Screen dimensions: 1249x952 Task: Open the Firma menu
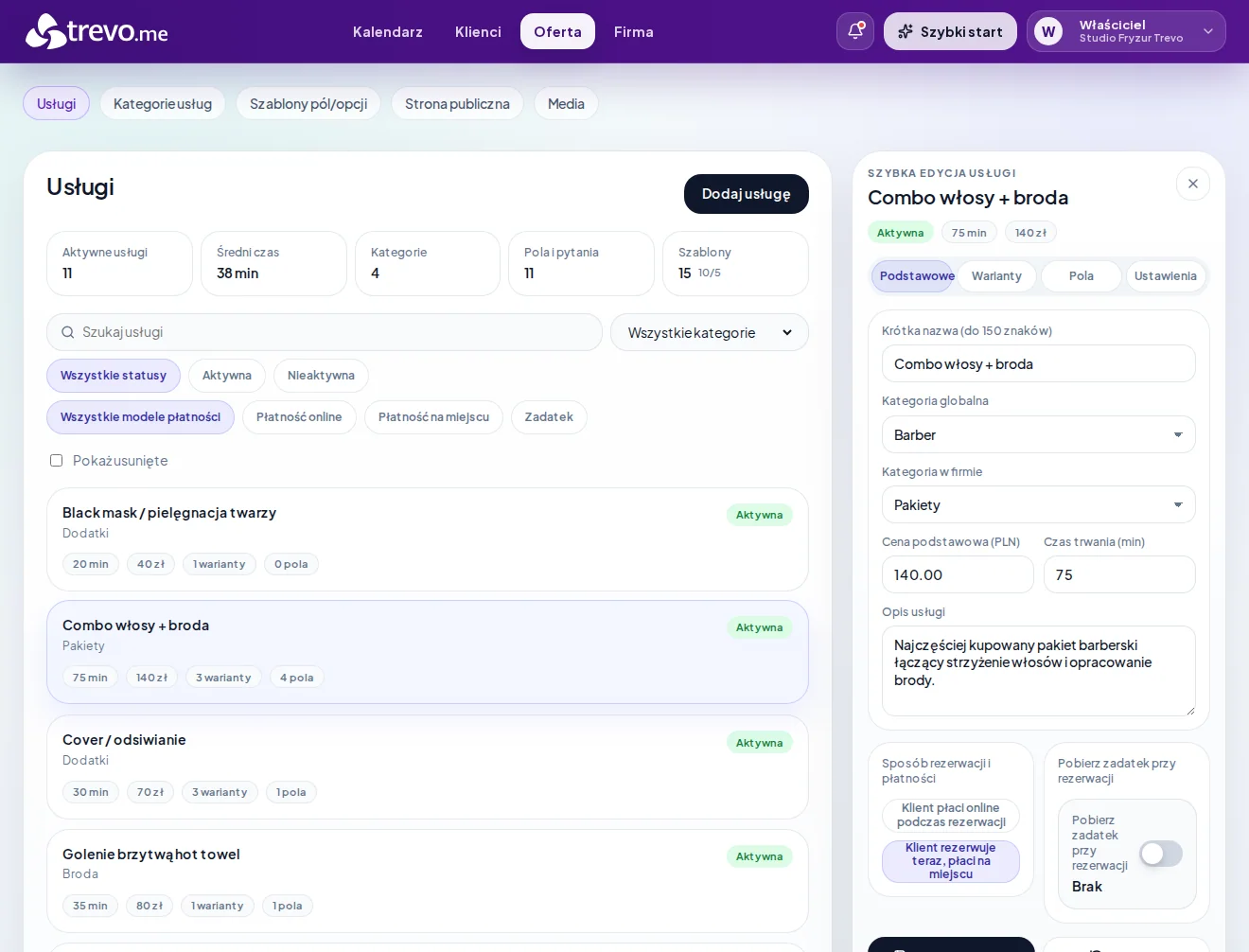click(634, 31)
